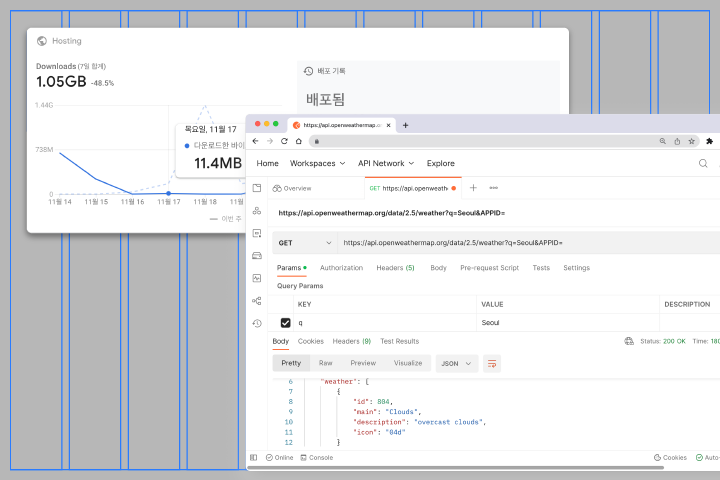Switch to the Authorization tab

pyautogui.click(x=341, y=268)
